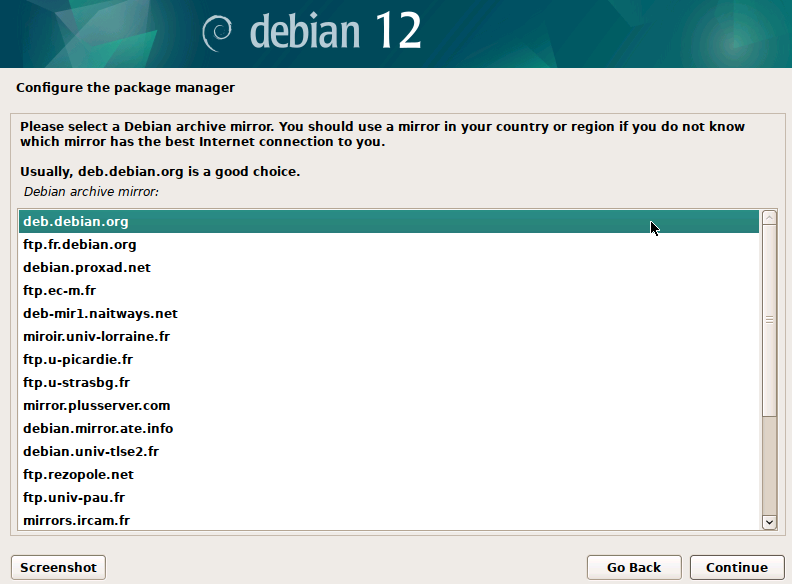The height and width of the screenshot is (584, 792).
Task: Choose the mirrors.ircam.fr mirror
Action: [77, 520]
